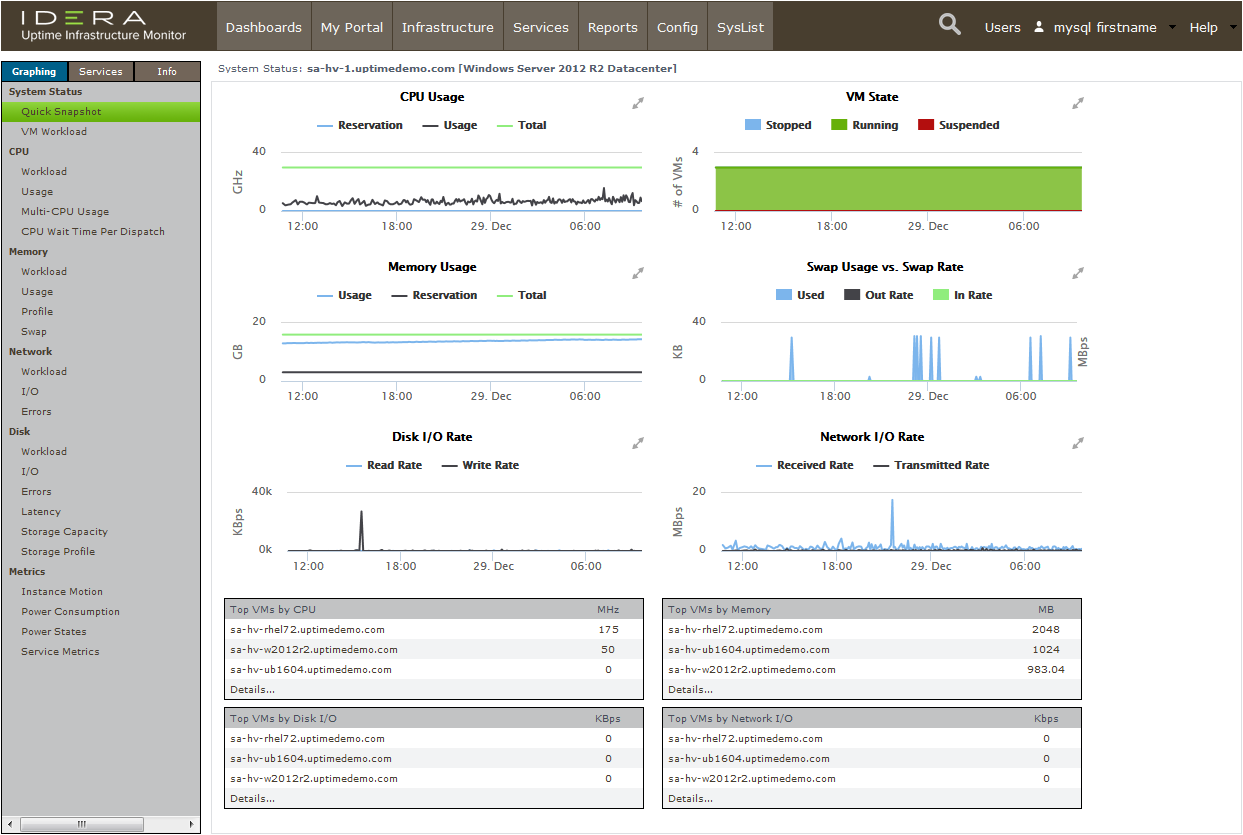The height and width of the screenshot is (835, 1243).
Task: Expand the VM State chart
Action: (1078, 103)
